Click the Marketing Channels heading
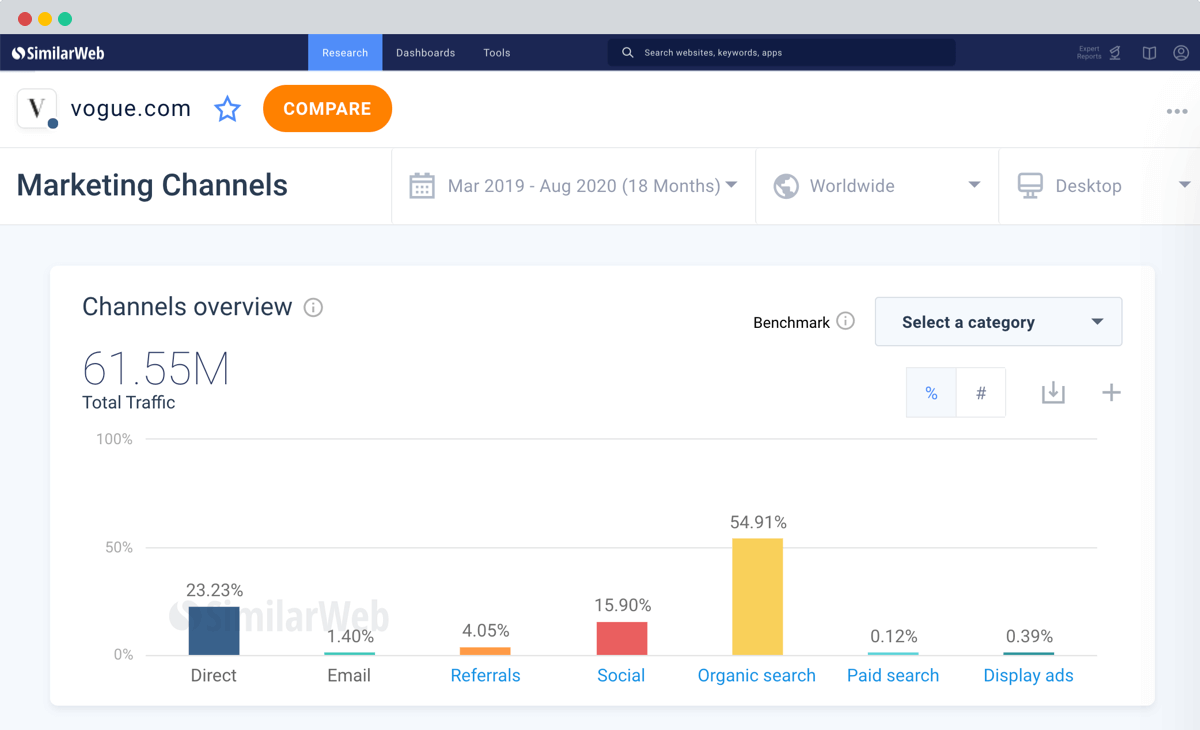 click(152, 185)
